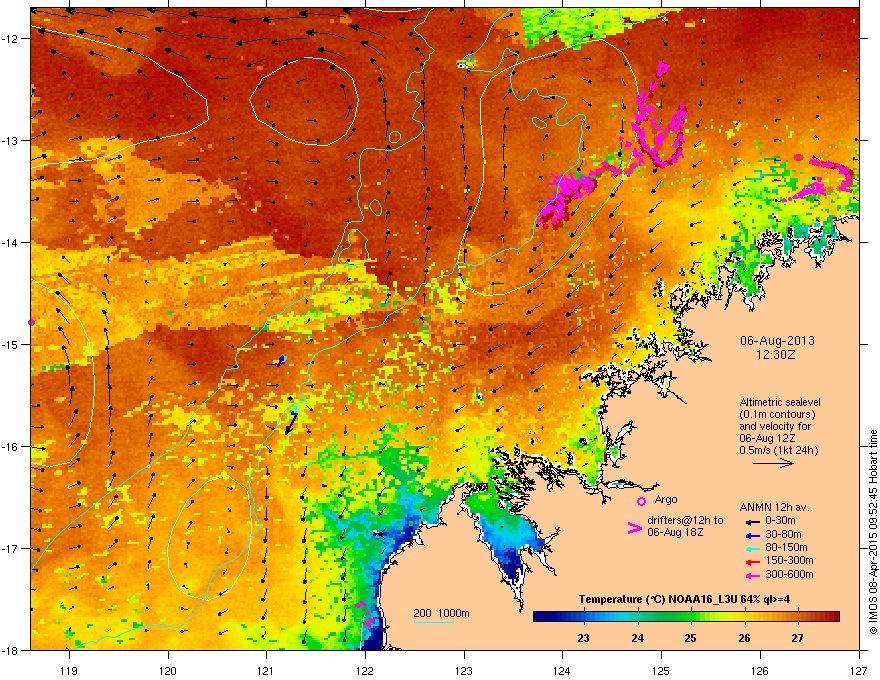Click the "0.5m/s (1kt 24h)" text

(778, 450)
